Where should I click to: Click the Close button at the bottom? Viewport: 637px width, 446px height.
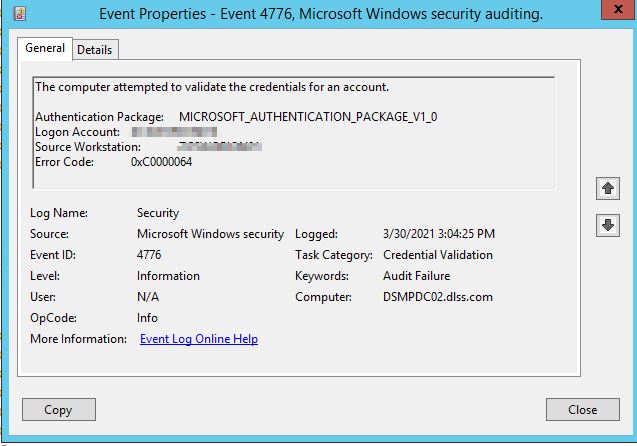coord(582,409)
